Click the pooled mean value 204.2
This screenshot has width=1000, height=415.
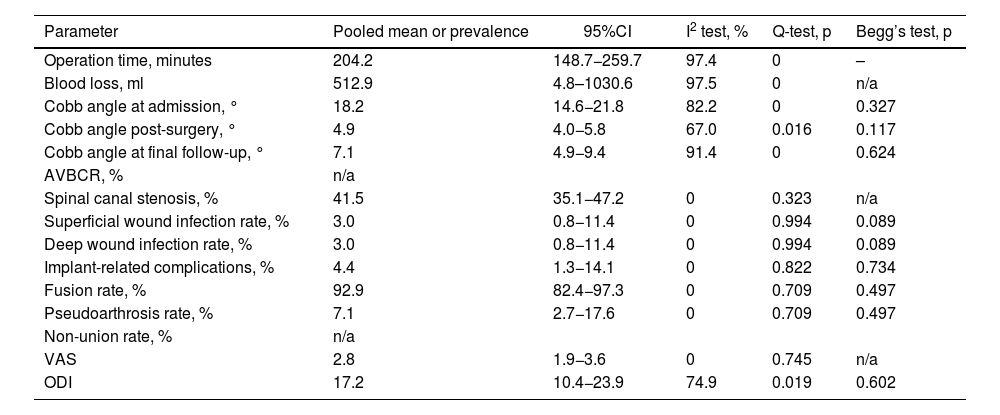[x=351, y=60]
